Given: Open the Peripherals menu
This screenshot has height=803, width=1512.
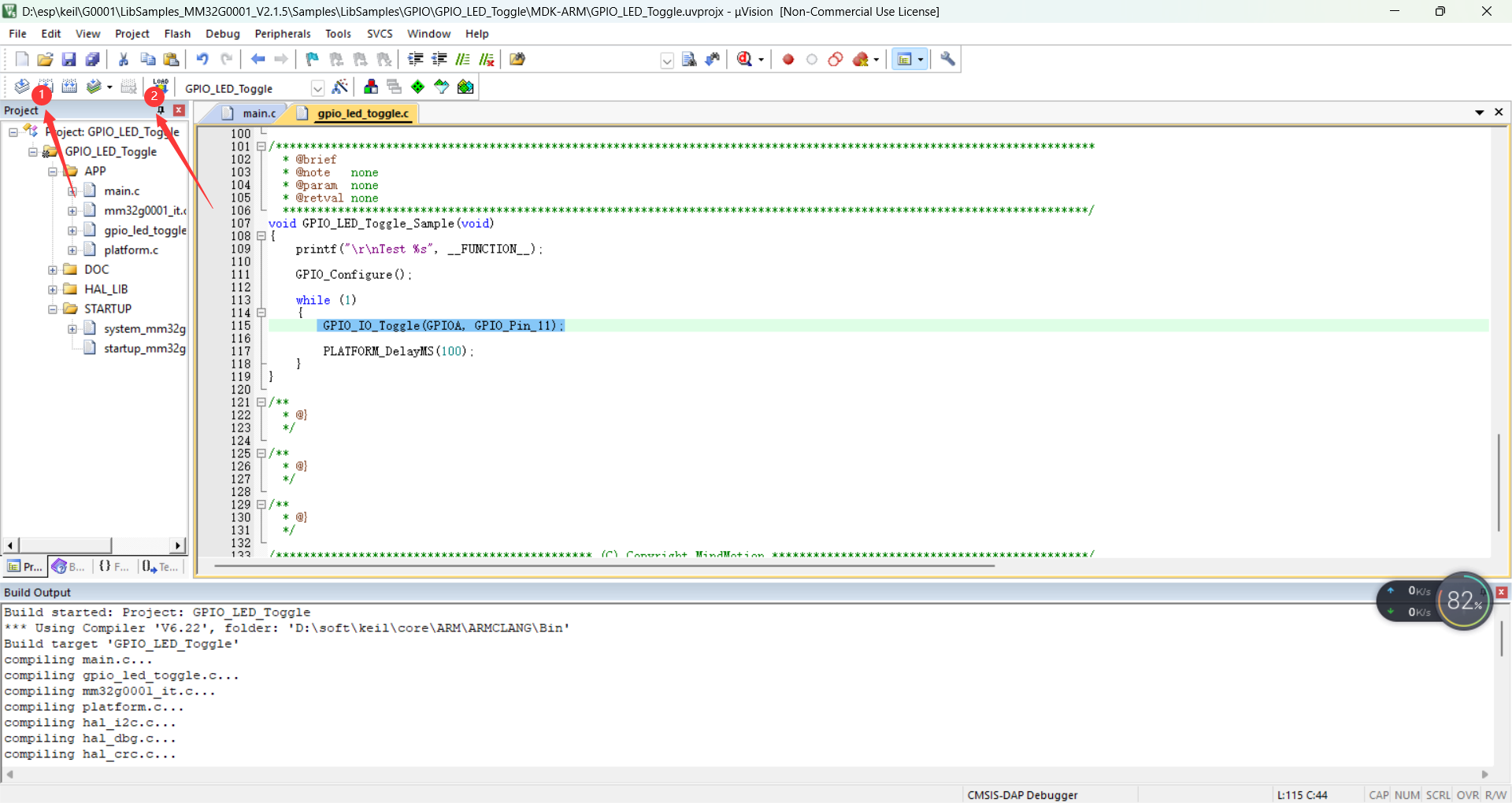Looking at the screenshot, I should (x=282, y=34).
